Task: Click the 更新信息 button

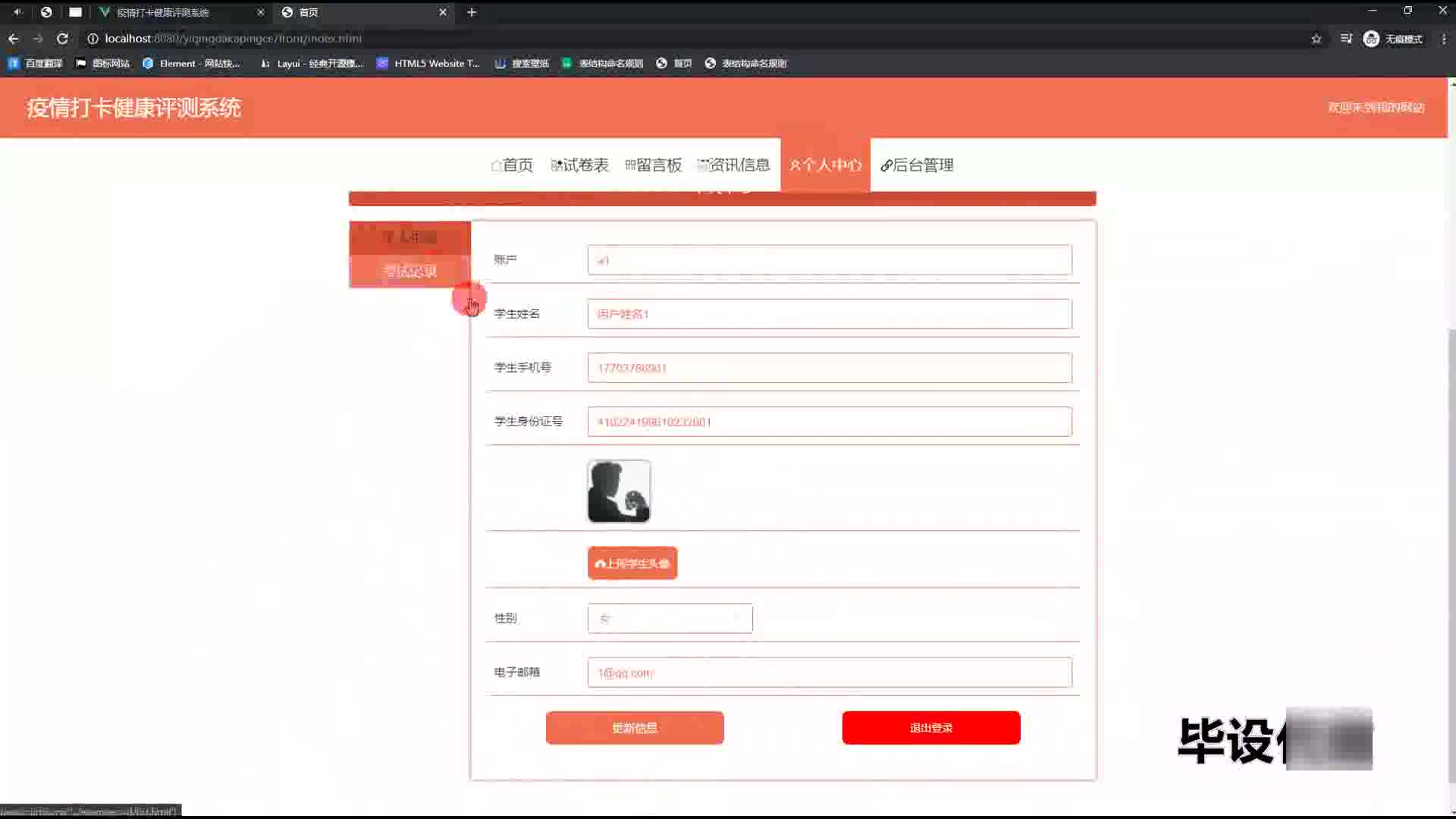Action: [x=635, y=728]
